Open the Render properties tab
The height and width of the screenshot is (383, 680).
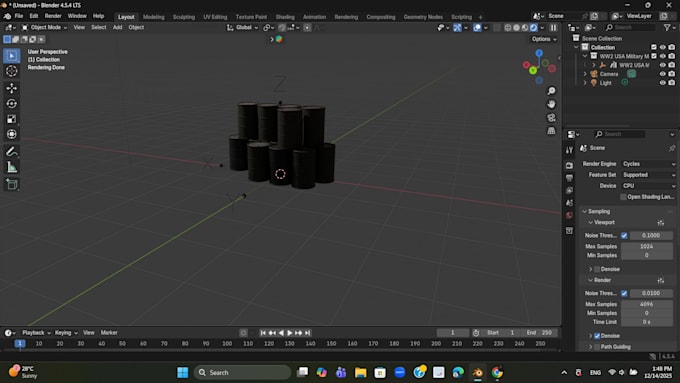coord(569,165)
